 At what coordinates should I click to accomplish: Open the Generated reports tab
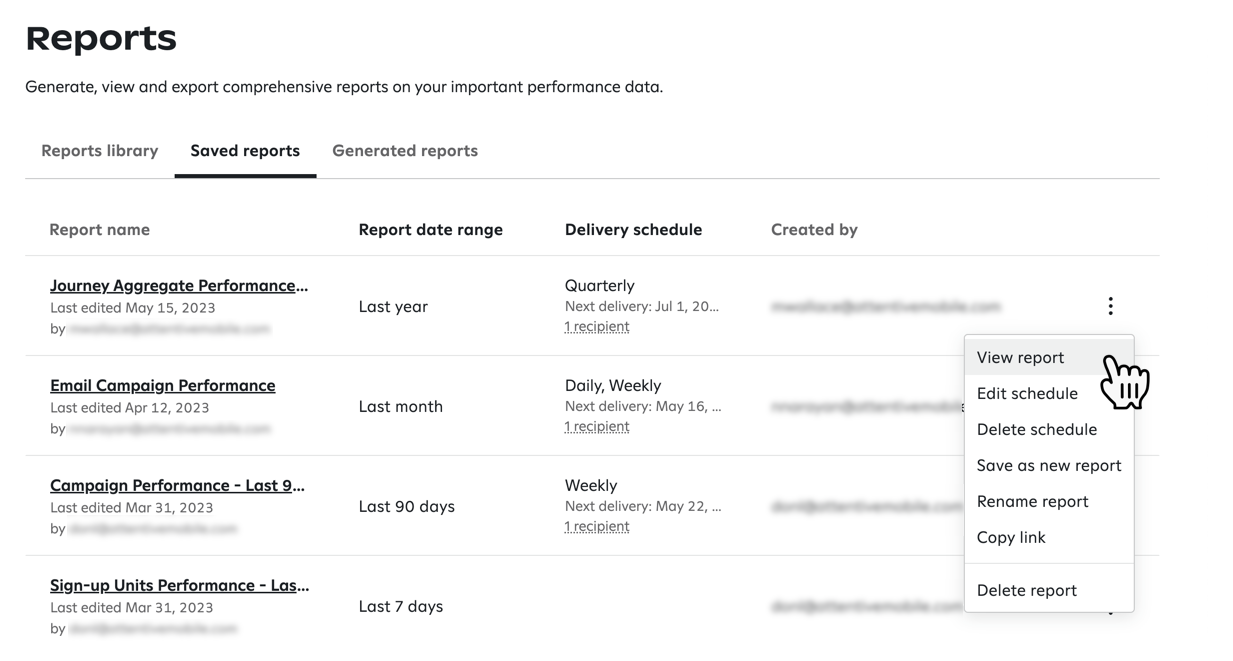(x=404, y=150)
